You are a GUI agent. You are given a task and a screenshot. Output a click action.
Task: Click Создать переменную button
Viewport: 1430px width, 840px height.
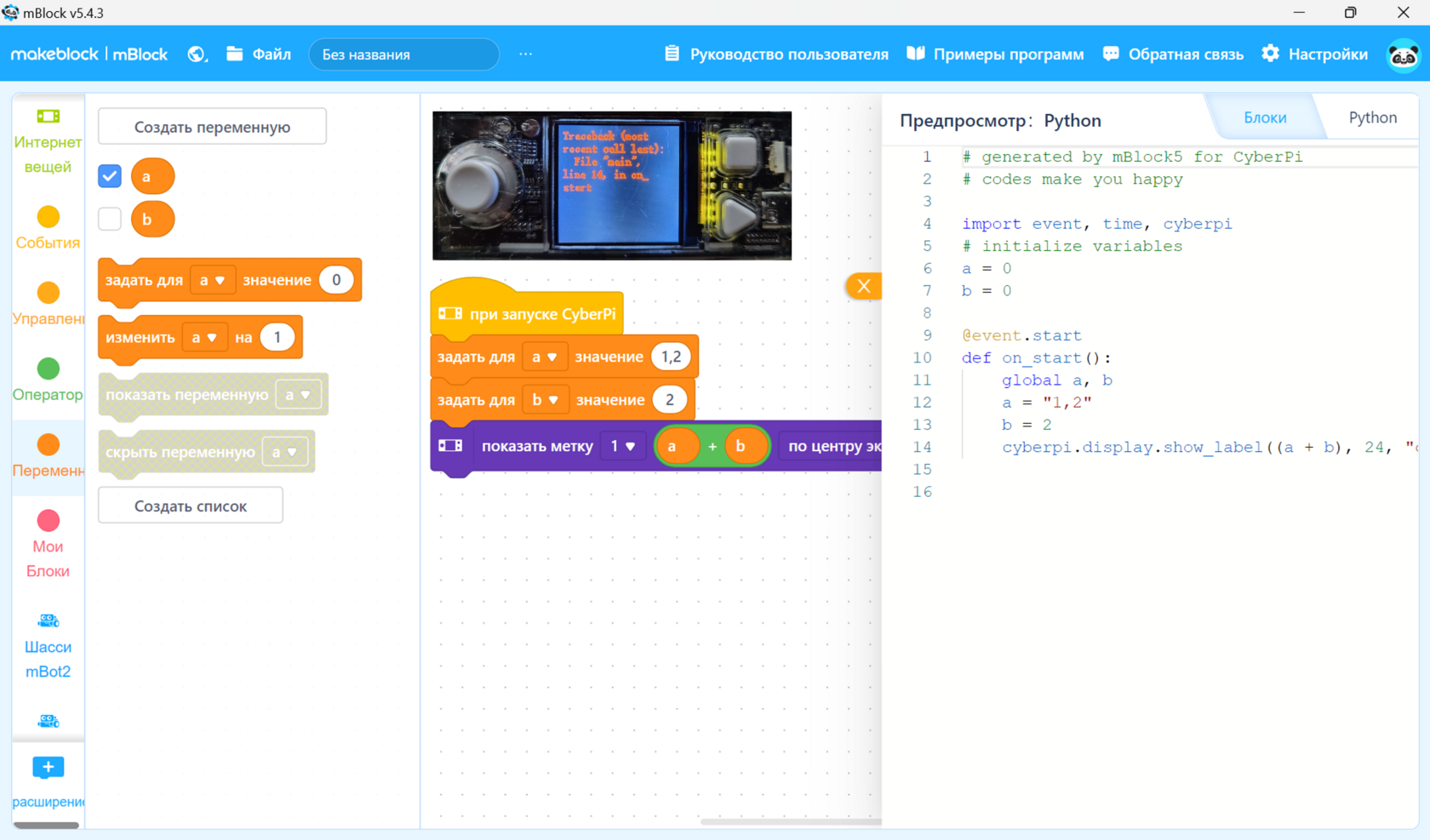click(x=212, y=127)
